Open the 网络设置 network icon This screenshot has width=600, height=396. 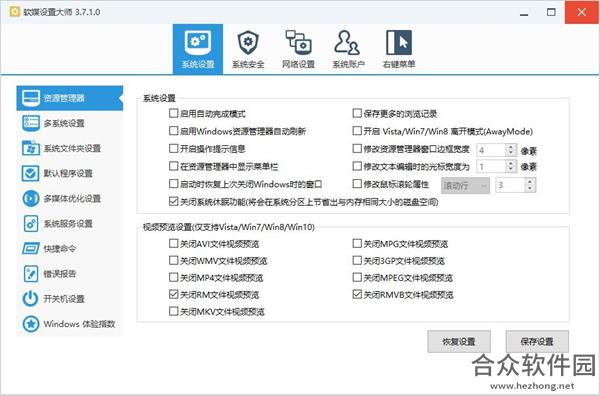coord(298,42)
